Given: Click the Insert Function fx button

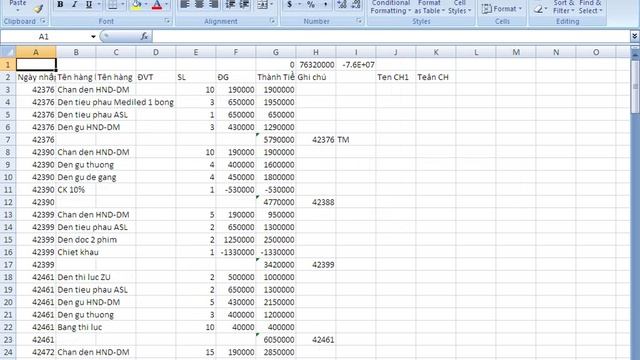Looking at the screenshot, I should [144, 36].
